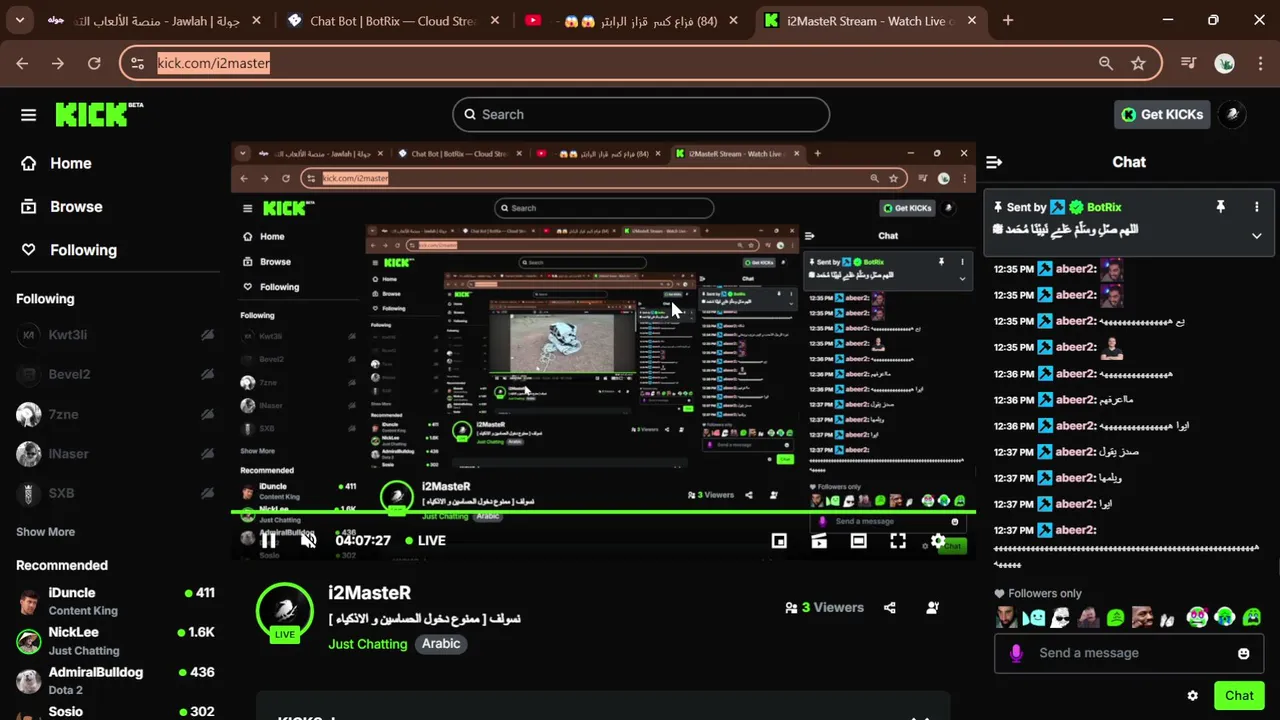
Task: Unmute the stream volume
Action: tap(309, 540)
